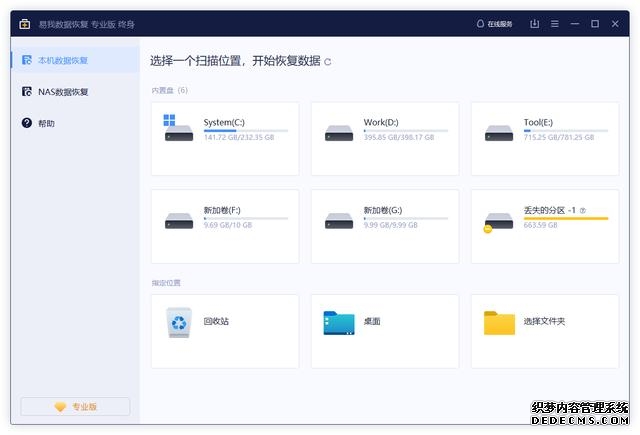Click the 选择文件夹 label
This screenshot has height=435, width=640.
544,321
